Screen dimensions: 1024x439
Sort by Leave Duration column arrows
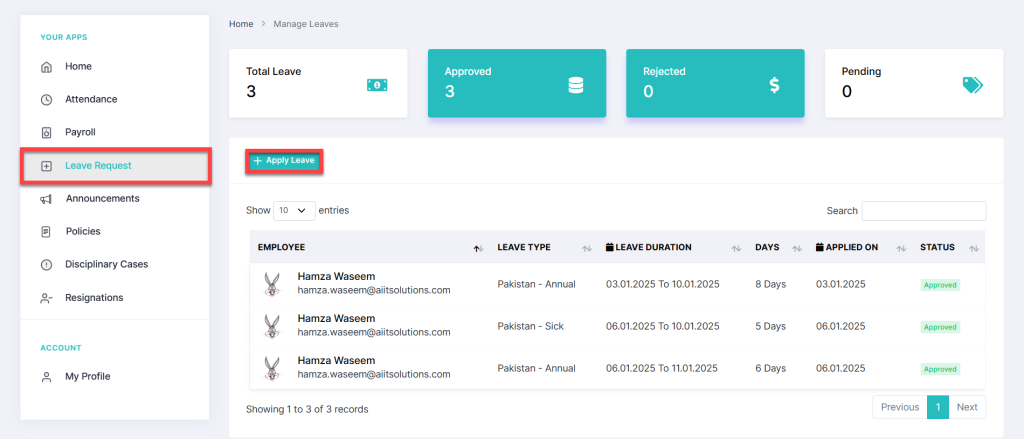click(736, 248)
